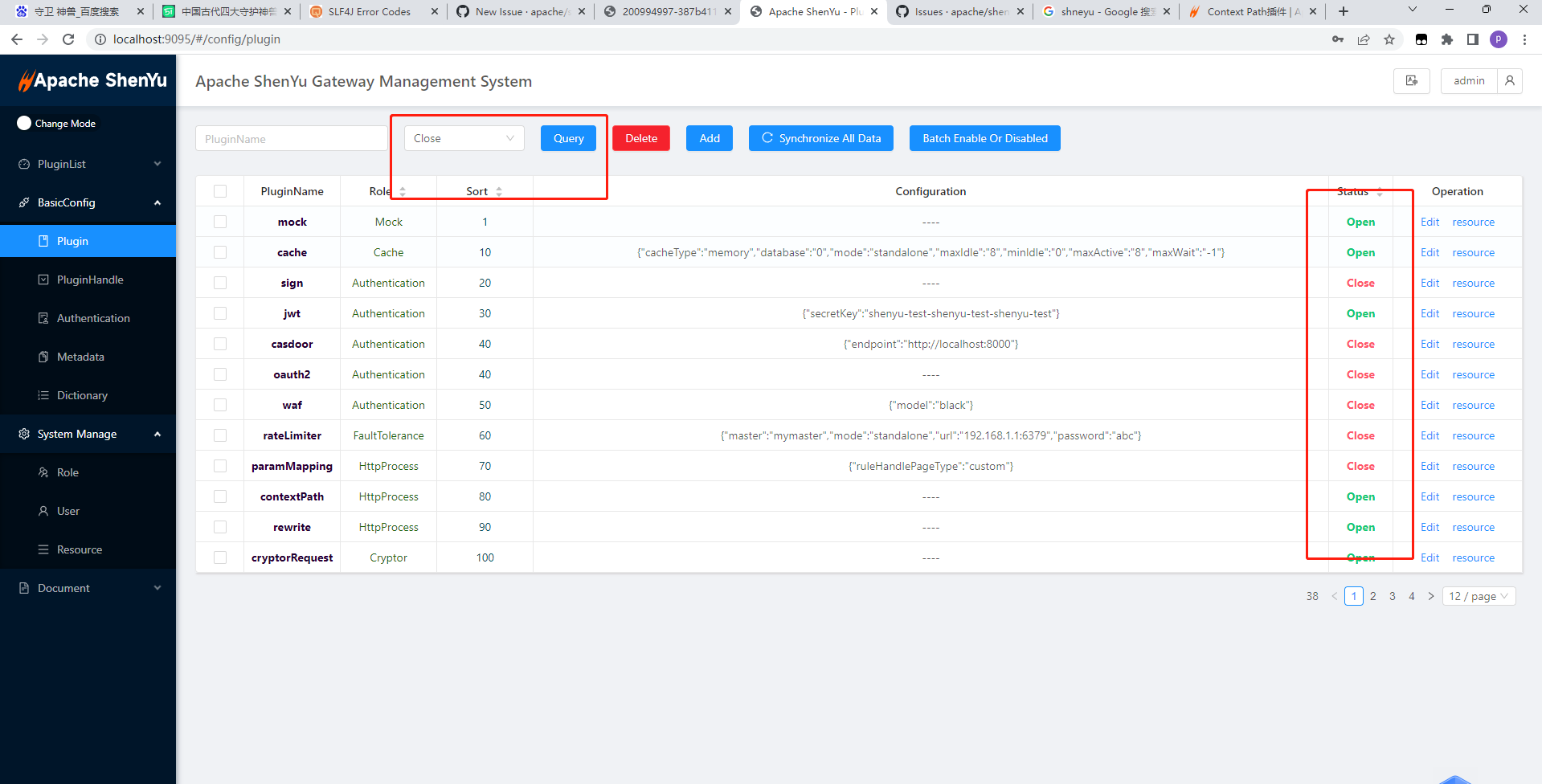Screen dimensions: 1542x784
Task: Check the rateLimiter plugin row checkbox
Action: 220,435
